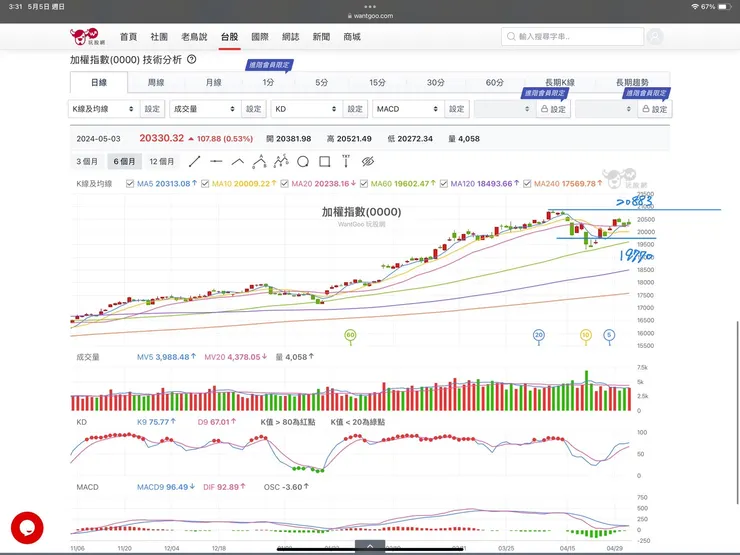Image resolution: width=740 pixels, height=555 pixels.
Task: Select the trend line drawing tool
Action: pos(194,161)
